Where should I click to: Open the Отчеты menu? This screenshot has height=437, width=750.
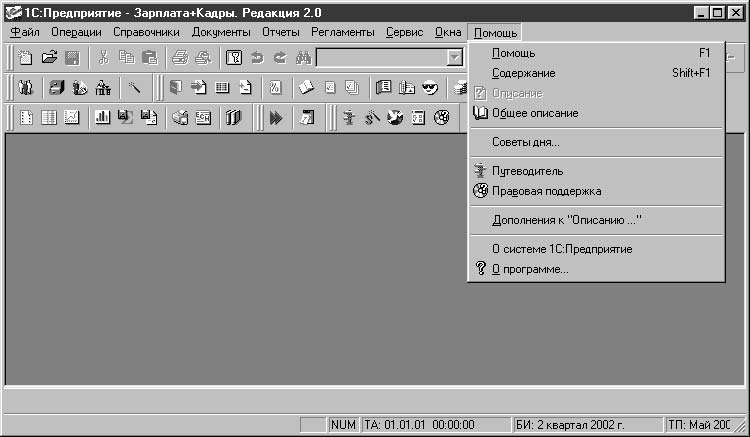280,32
